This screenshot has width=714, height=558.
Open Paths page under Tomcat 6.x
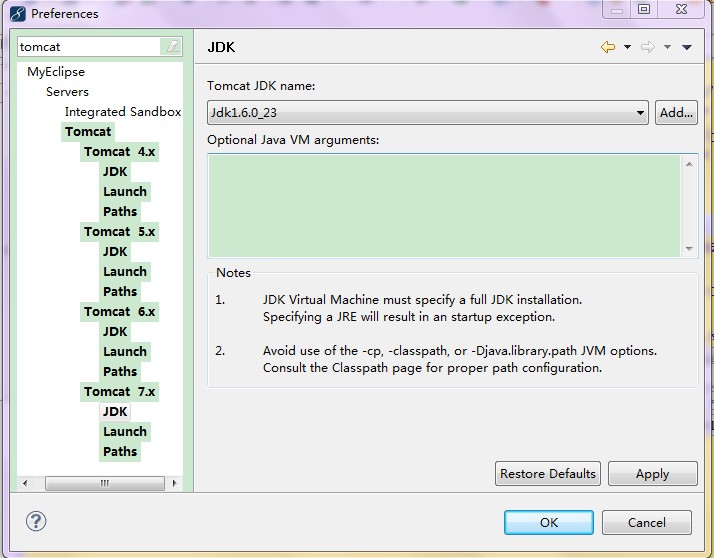pyautogui.click(x=120, y=372)
